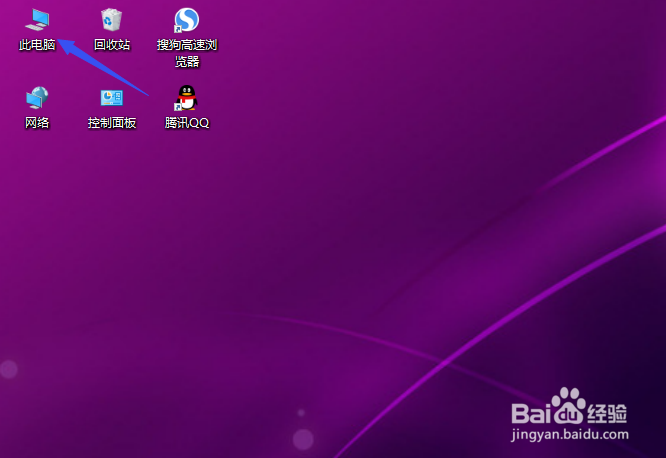
Task: Click the 控制面板 label text
Action: 112,123
